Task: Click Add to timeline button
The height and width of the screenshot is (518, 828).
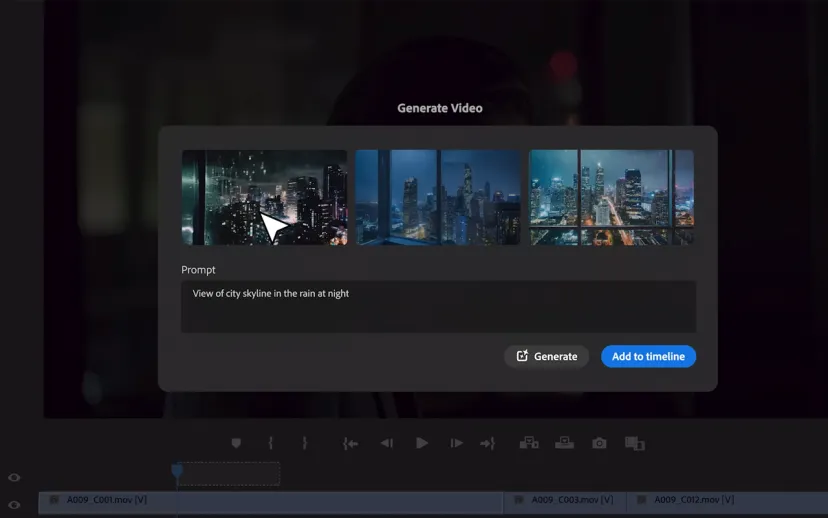Action: [648, 356]
